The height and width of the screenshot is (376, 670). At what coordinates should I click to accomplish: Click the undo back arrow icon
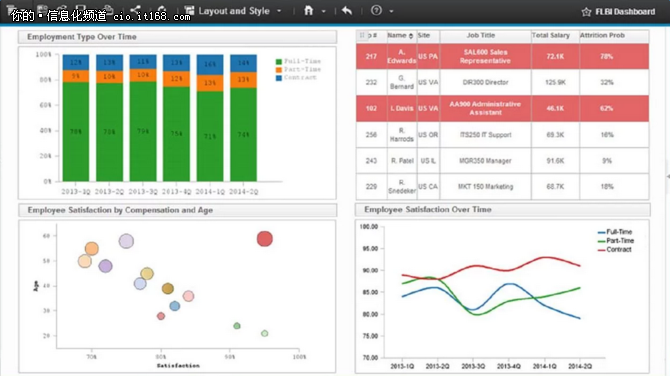click(x=347, y=10)
